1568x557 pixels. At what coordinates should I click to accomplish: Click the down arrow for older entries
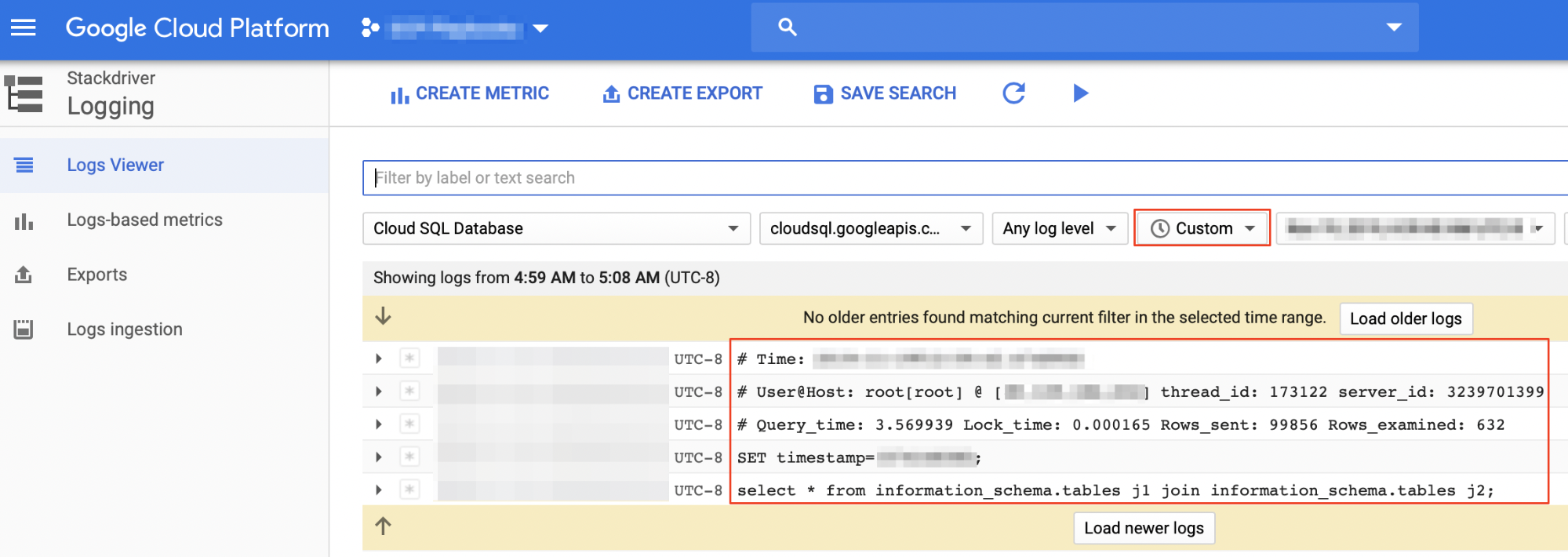(383, 316)
